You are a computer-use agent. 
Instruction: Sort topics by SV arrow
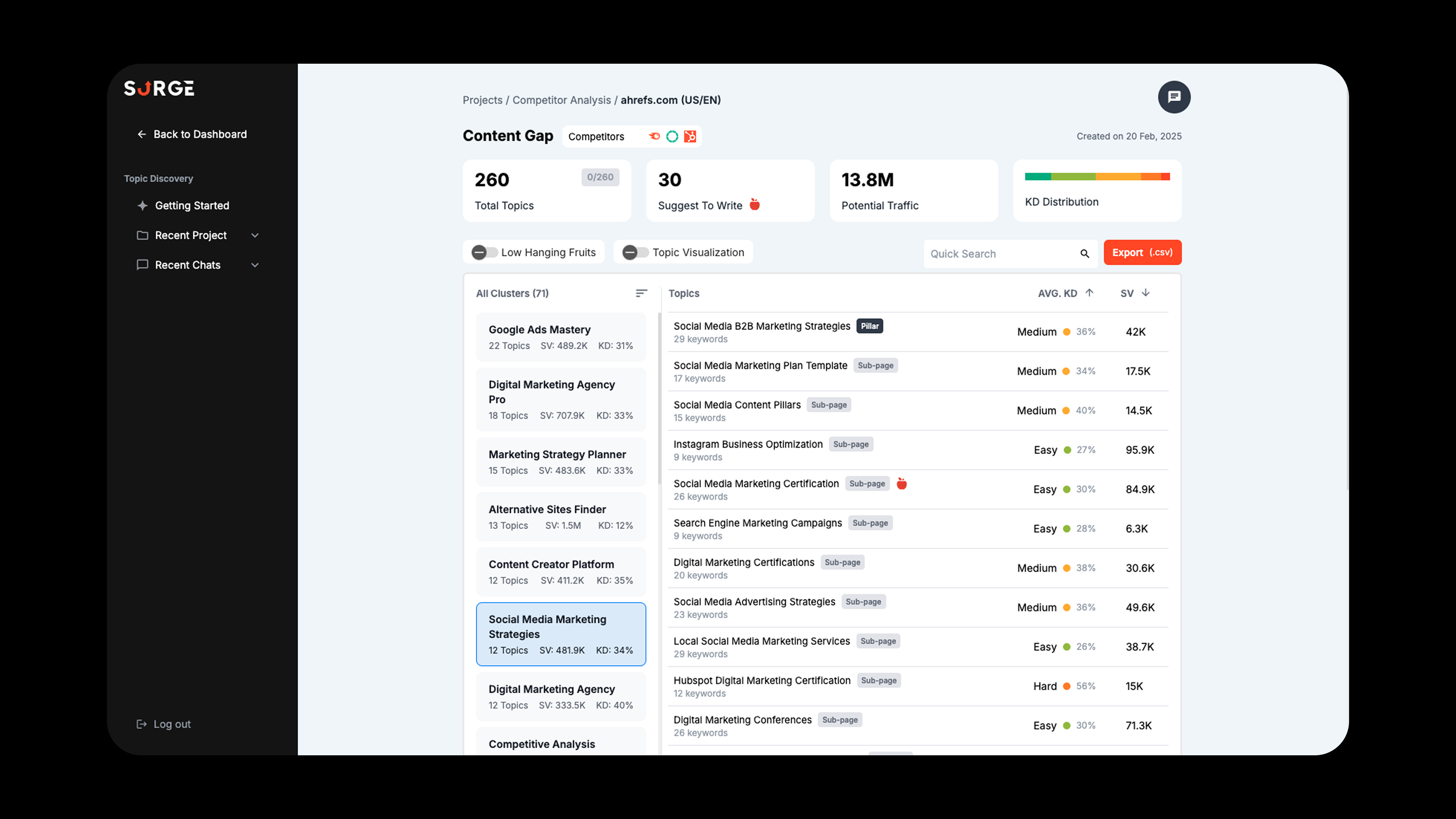tap(1146, 293)
